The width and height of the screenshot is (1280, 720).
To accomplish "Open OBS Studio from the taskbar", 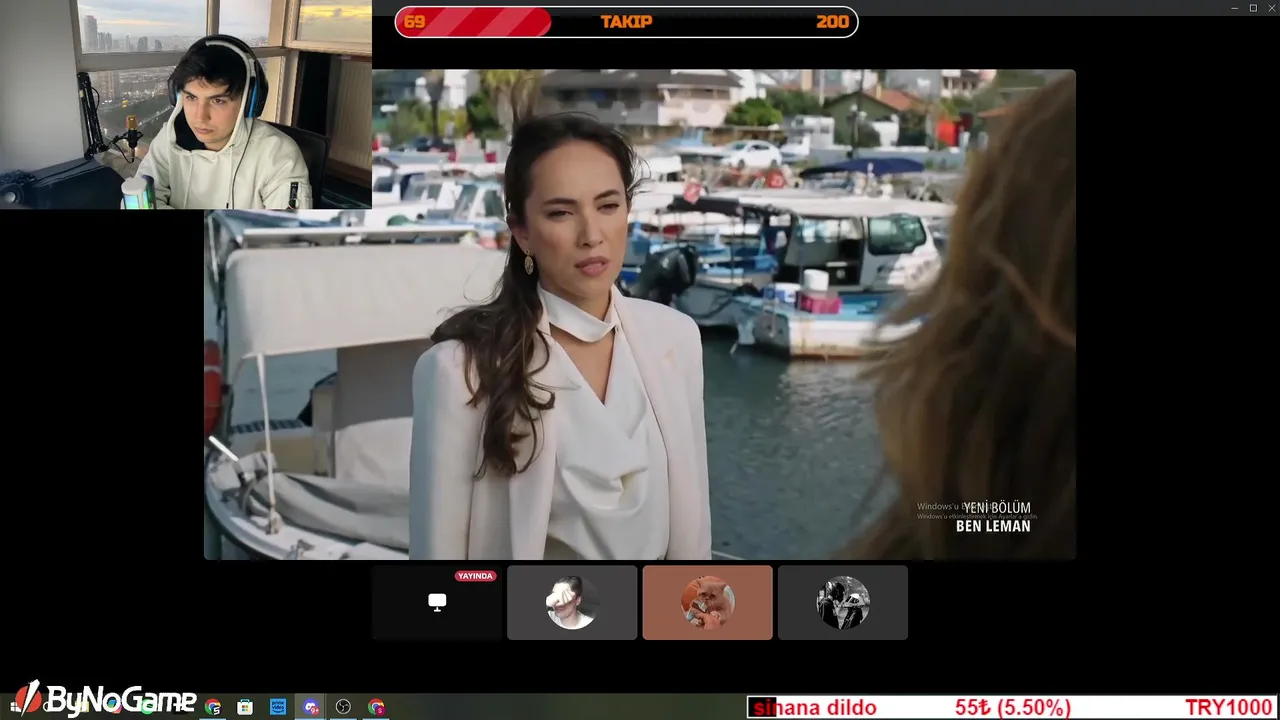I will tap(343, 707).
